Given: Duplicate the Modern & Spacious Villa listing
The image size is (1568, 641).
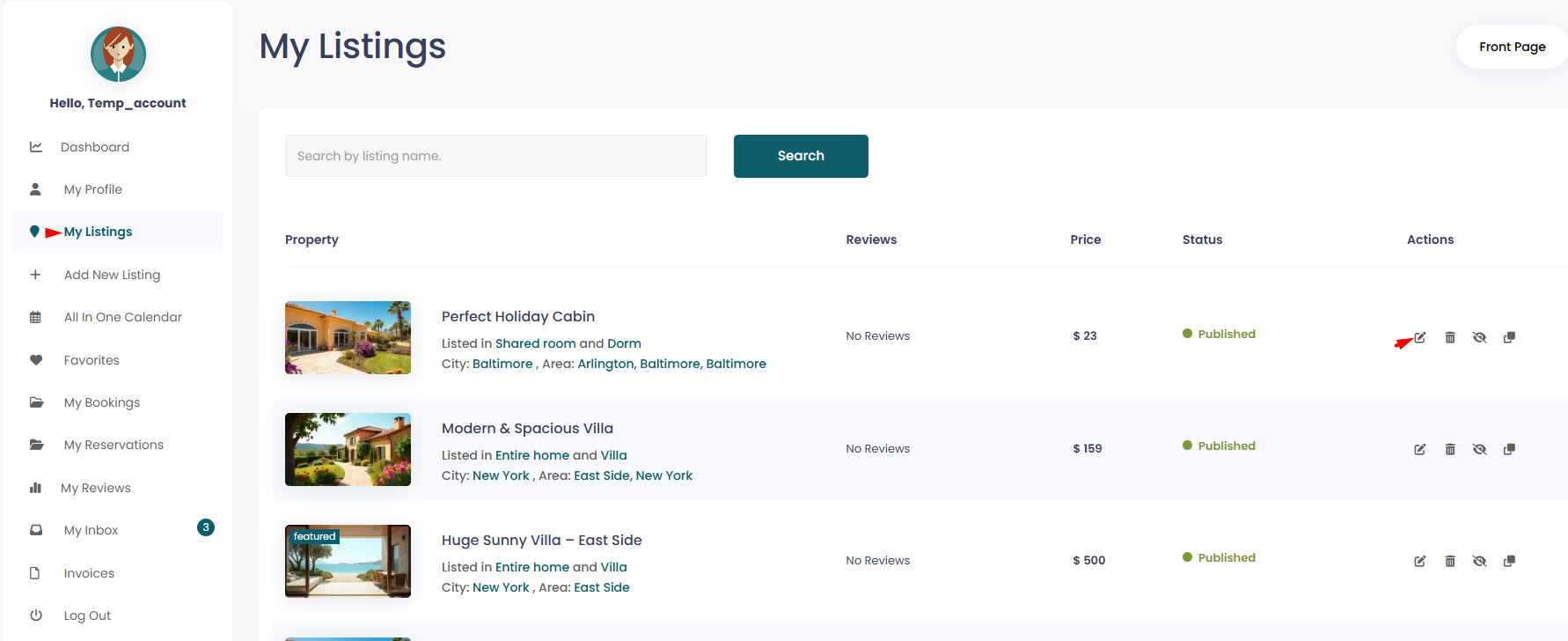Looking at the screenshot, I should point(1509,449).
